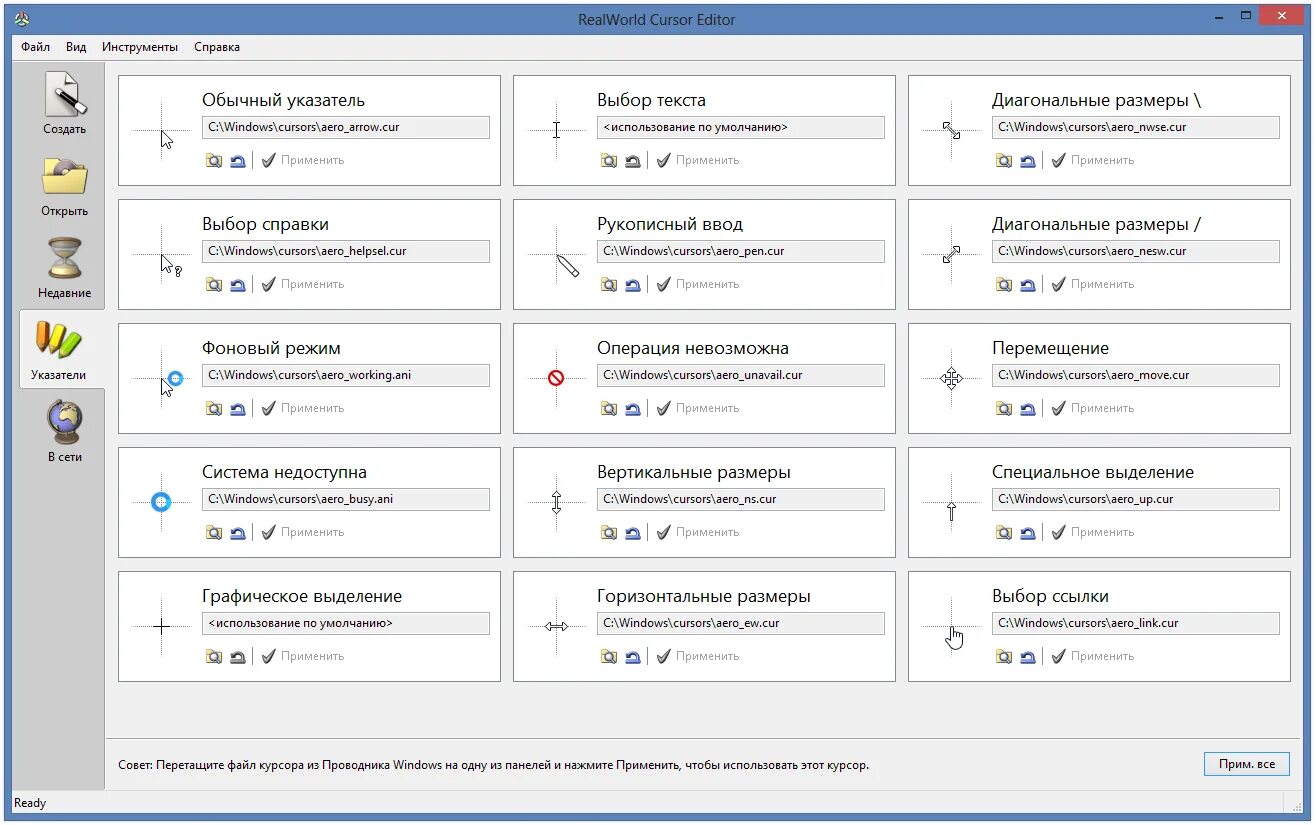The height and width of the screenshot is (825, 1316).
Task: Browse for a file for Графическое выделение
Action: [214, 656]
